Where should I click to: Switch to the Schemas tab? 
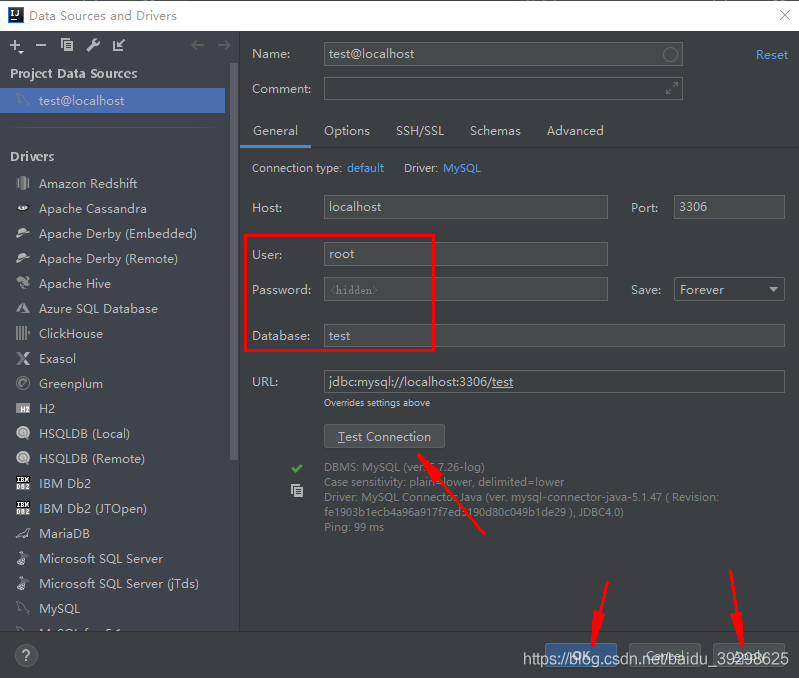(x=495, y=131)
